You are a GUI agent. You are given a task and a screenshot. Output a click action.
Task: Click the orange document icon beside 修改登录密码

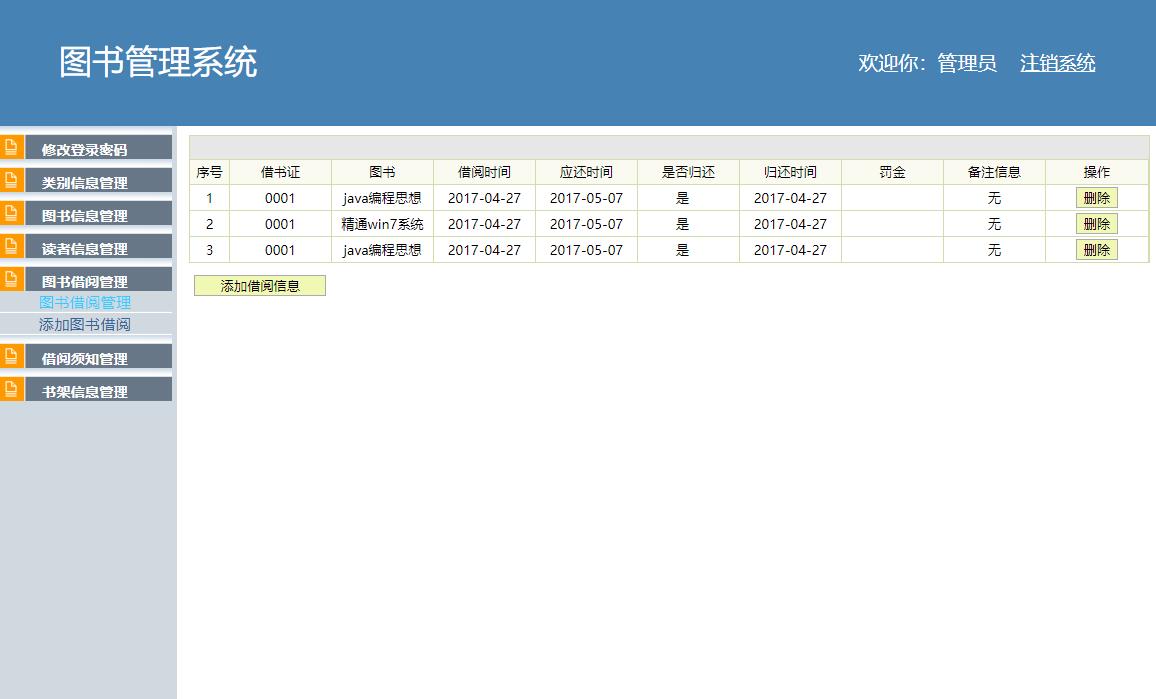(x=9, y=147)
